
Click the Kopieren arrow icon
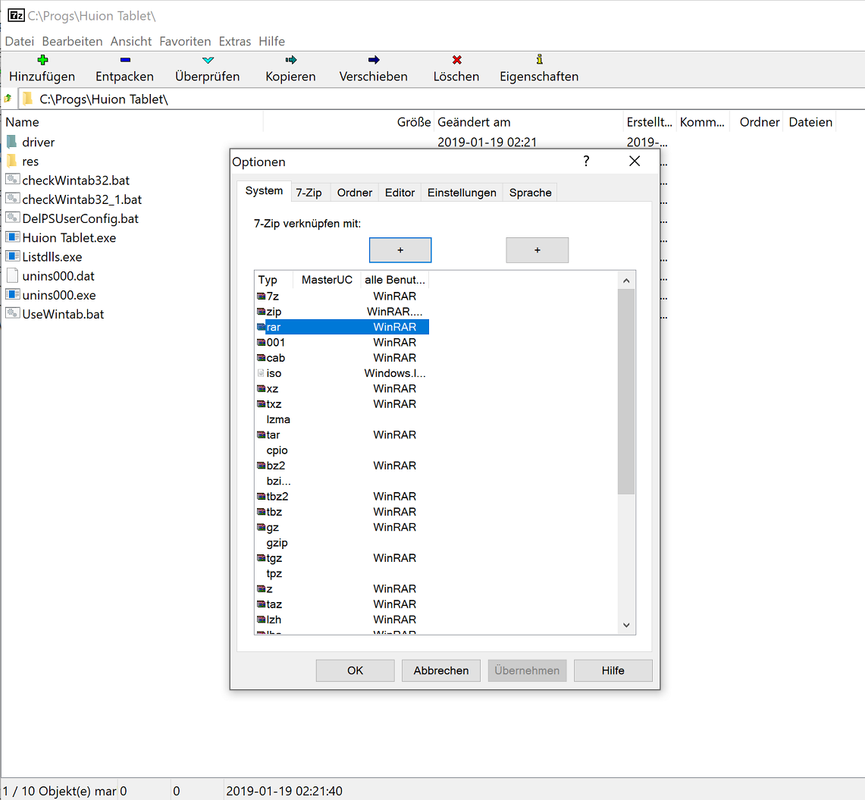291,60
